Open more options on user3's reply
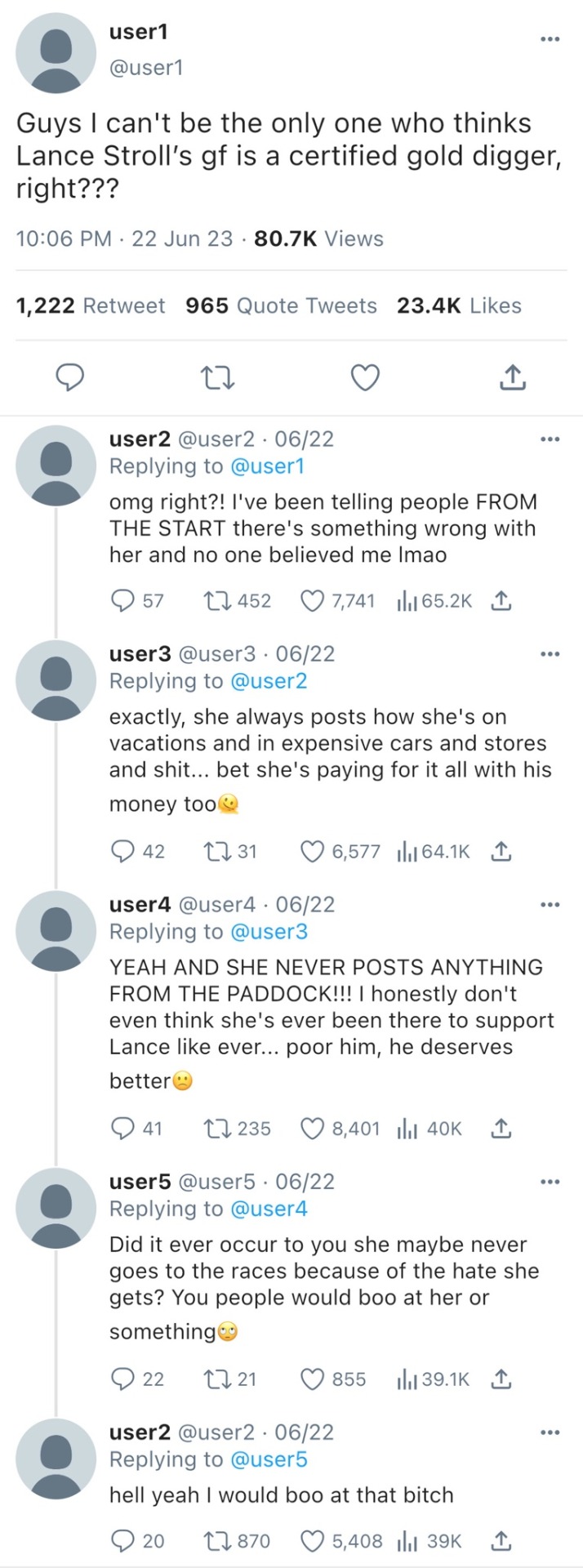 [550, 654]
